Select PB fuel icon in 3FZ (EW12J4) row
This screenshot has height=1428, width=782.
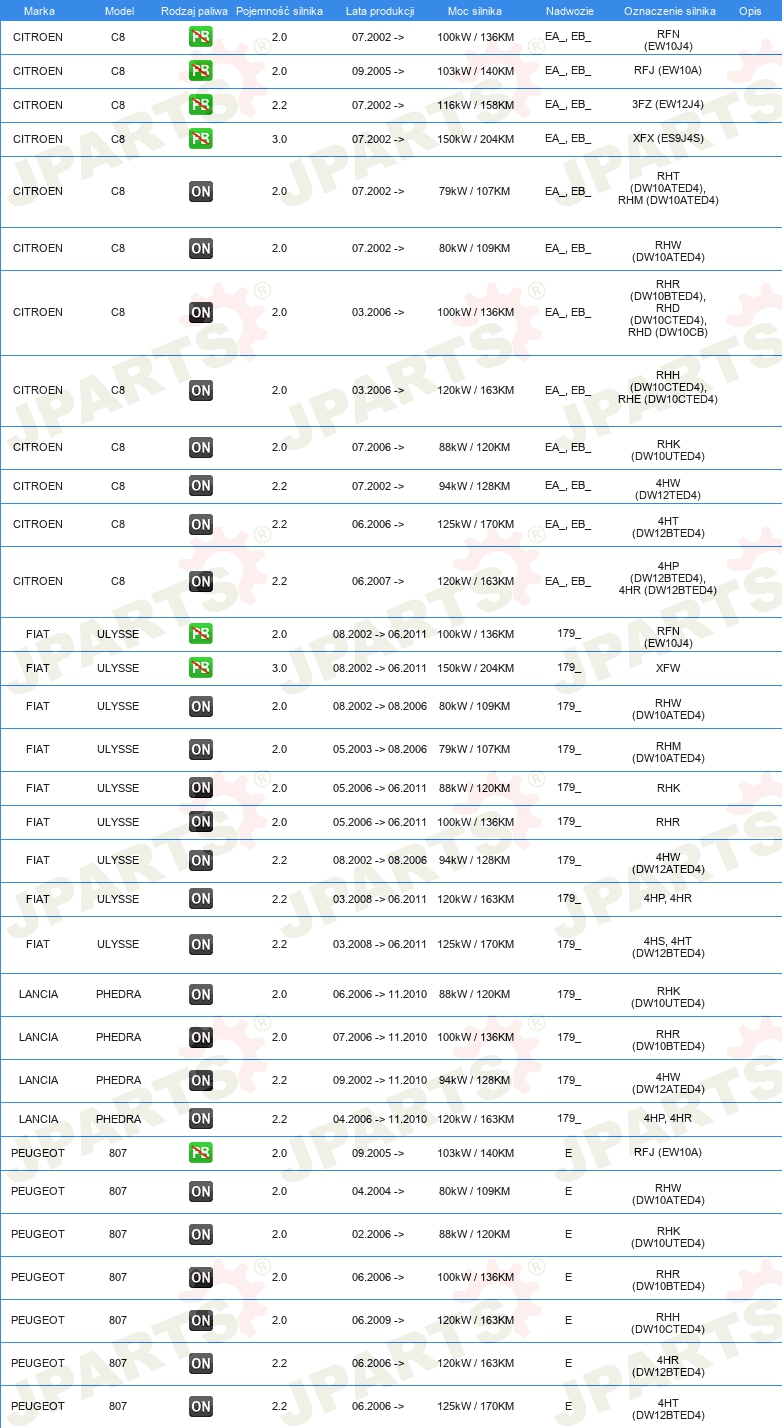(x=200, y=105)
